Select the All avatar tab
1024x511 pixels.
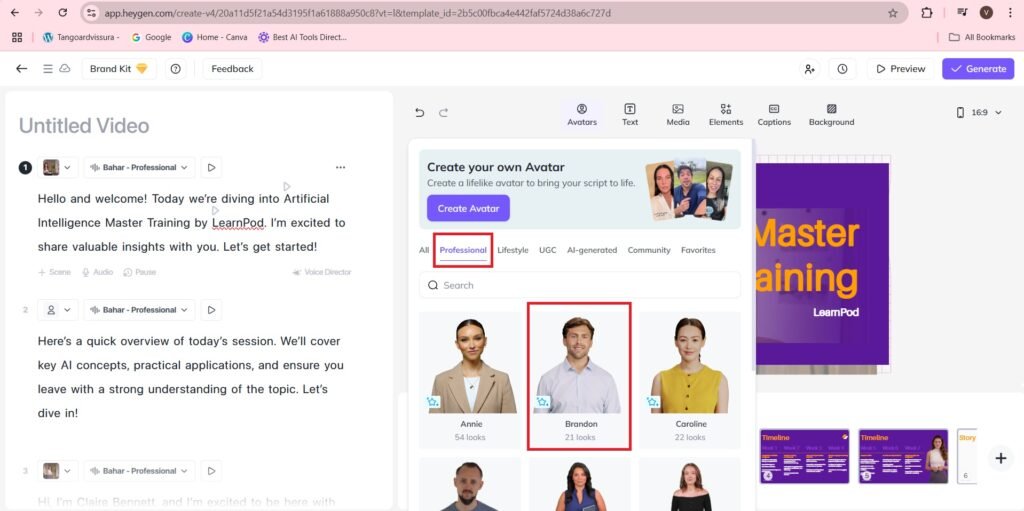point(424,250)
